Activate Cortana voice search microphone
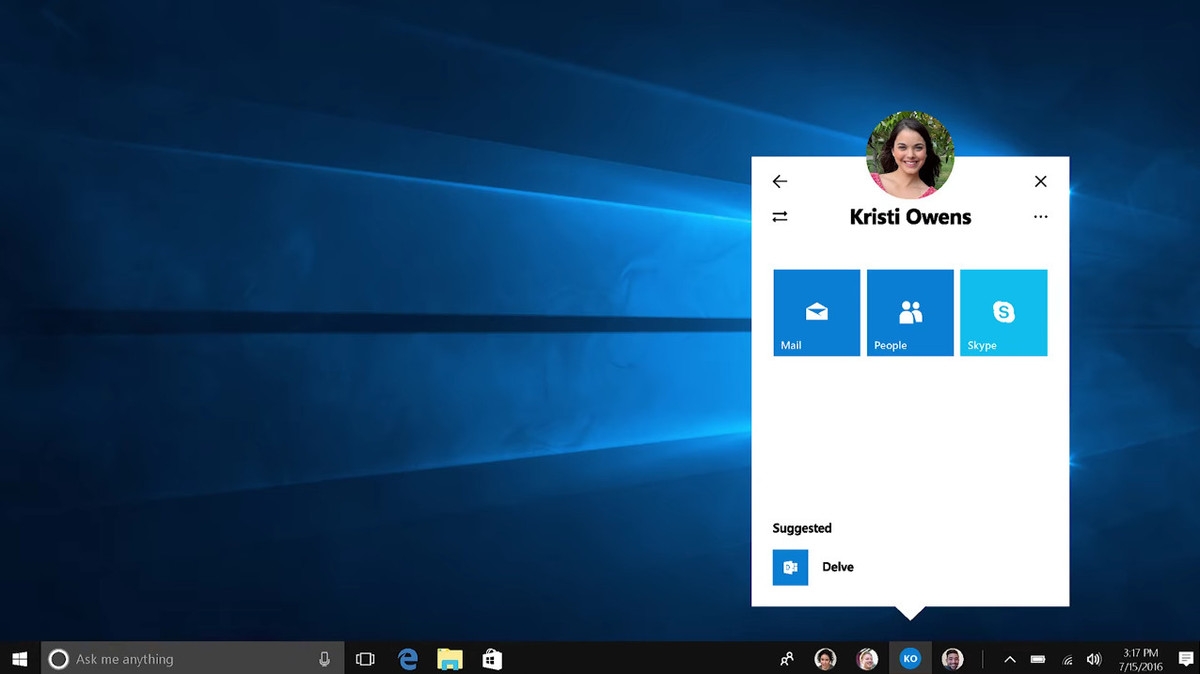 coord(324,658)
